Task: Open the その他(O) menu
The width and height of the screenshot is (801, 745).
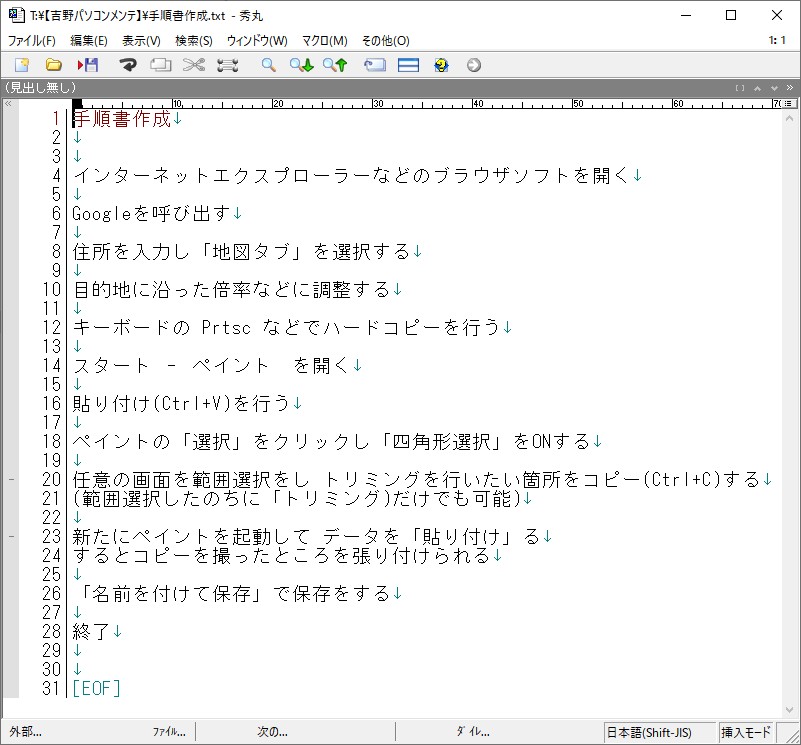Action: coord(386,40)
